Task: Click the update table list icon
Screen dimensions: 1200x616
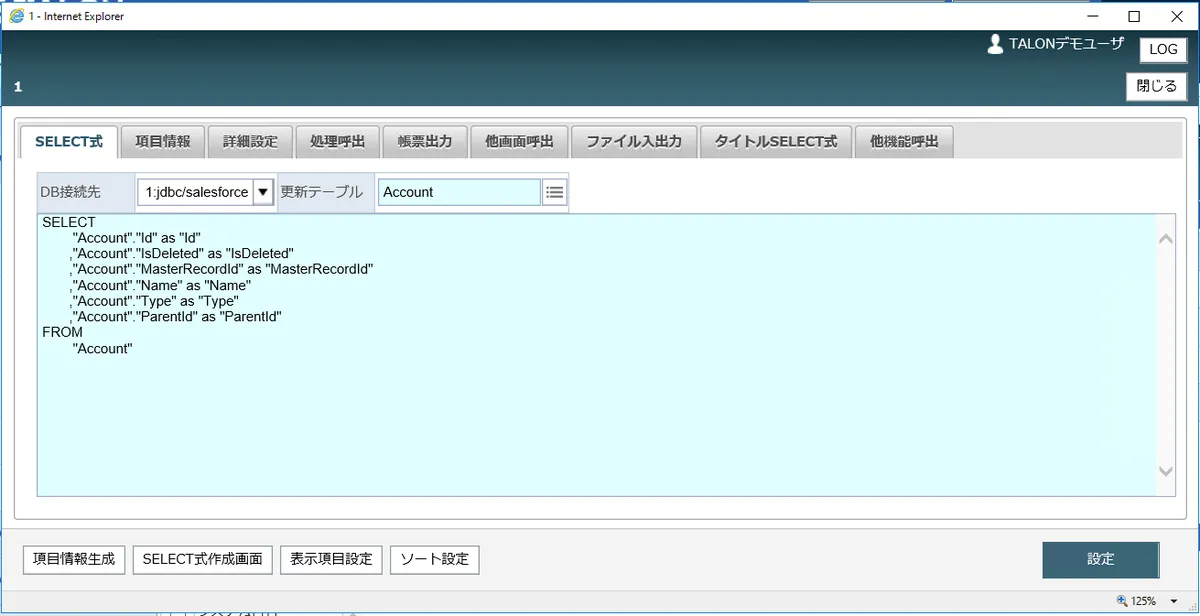Action: [555, 192]
